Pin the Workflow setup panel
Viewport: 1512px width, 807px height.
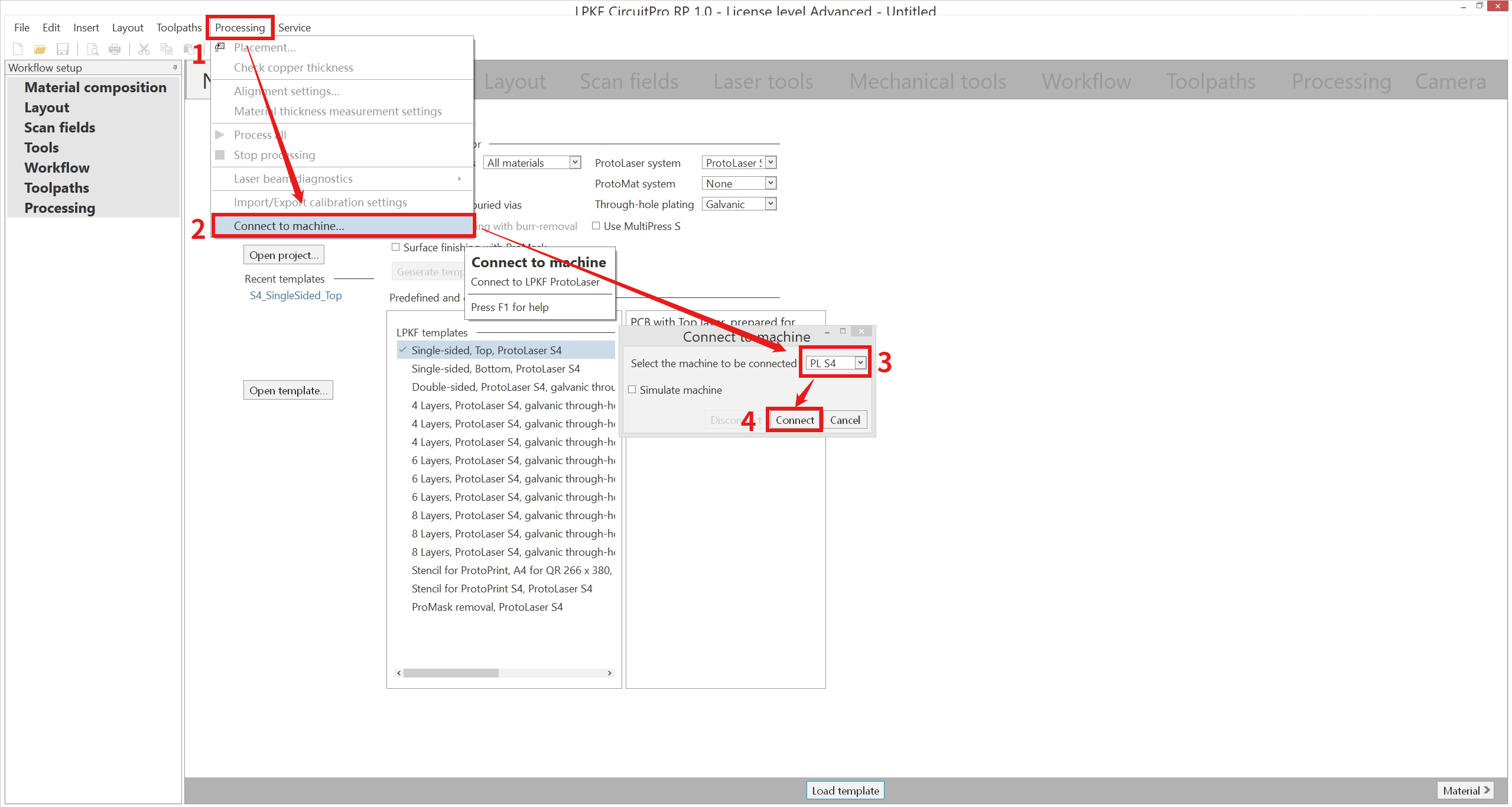(x=175, y=67)
